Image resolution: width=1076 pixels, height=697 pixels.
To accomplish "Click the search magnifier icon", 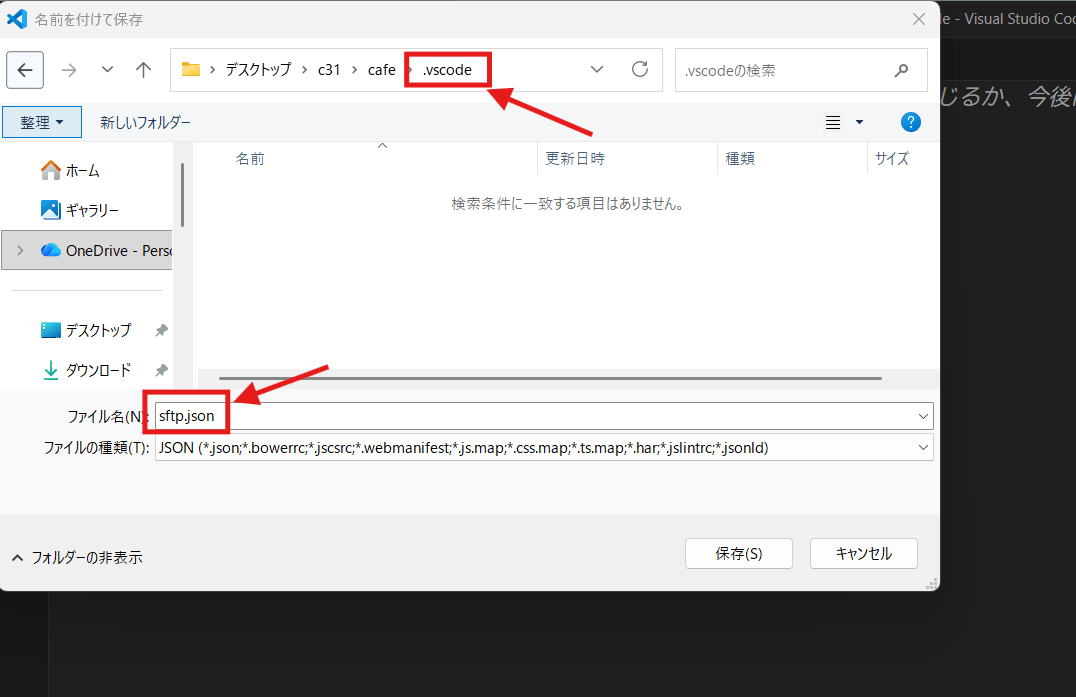I will coord(901,70).
